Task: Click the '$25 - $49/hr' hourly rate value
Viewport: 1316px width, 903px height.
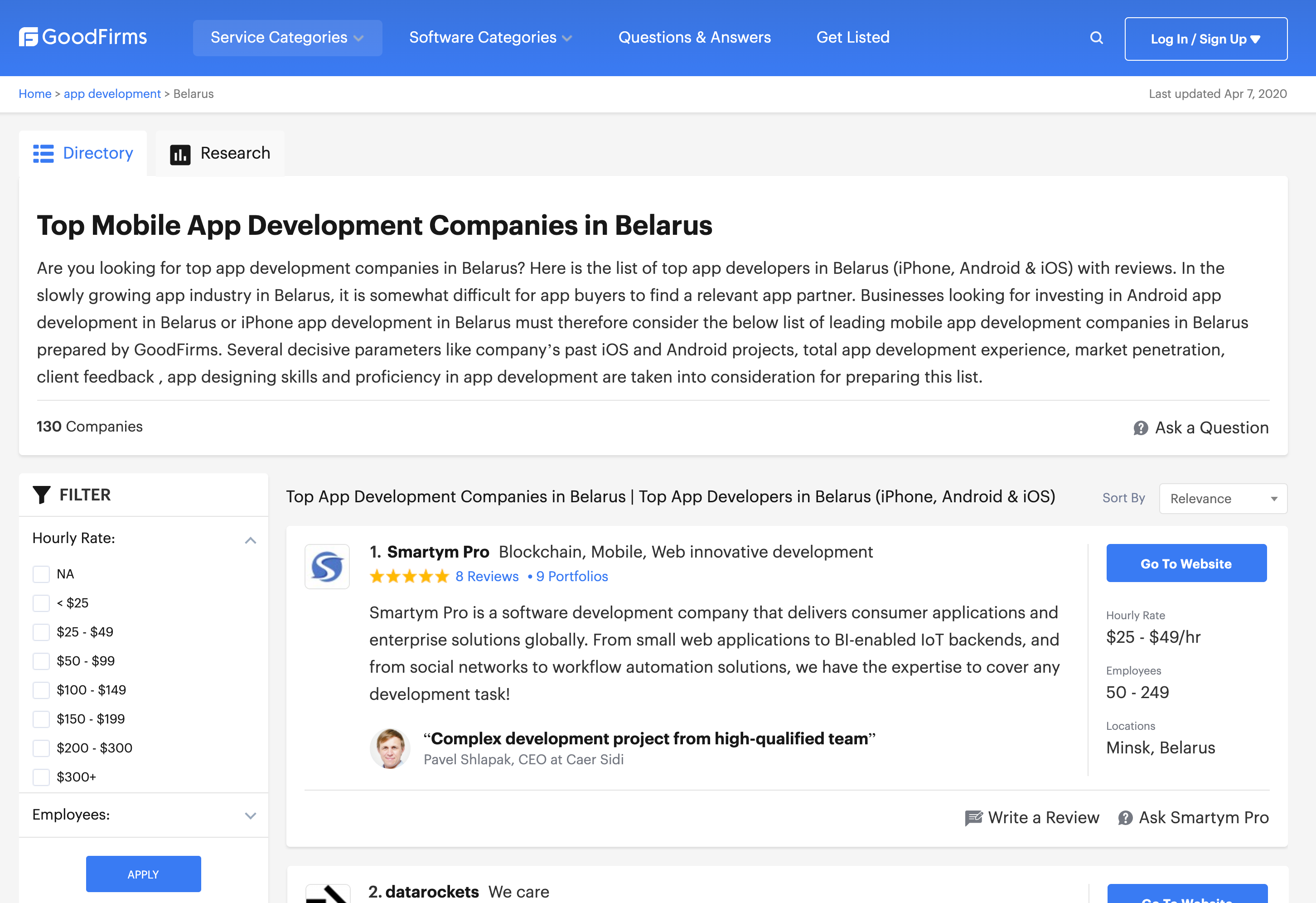Action: (x=1153, y=637)
